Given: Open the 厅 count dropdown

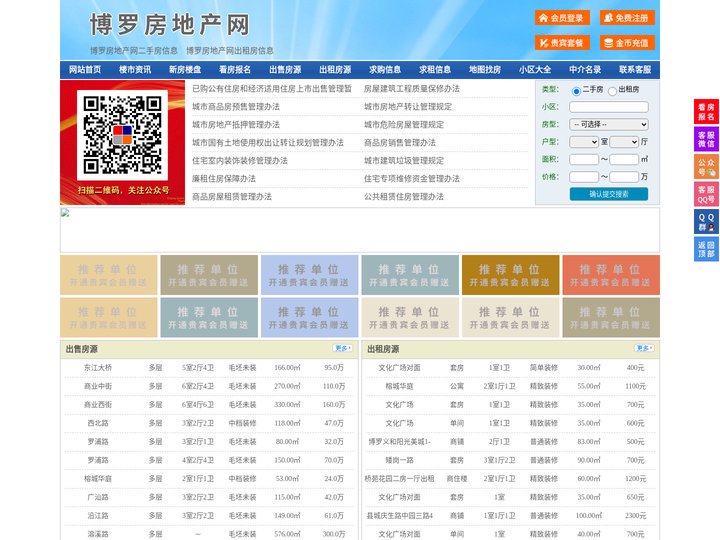Looking at the screenshot, I should click(x=624, y=142).
